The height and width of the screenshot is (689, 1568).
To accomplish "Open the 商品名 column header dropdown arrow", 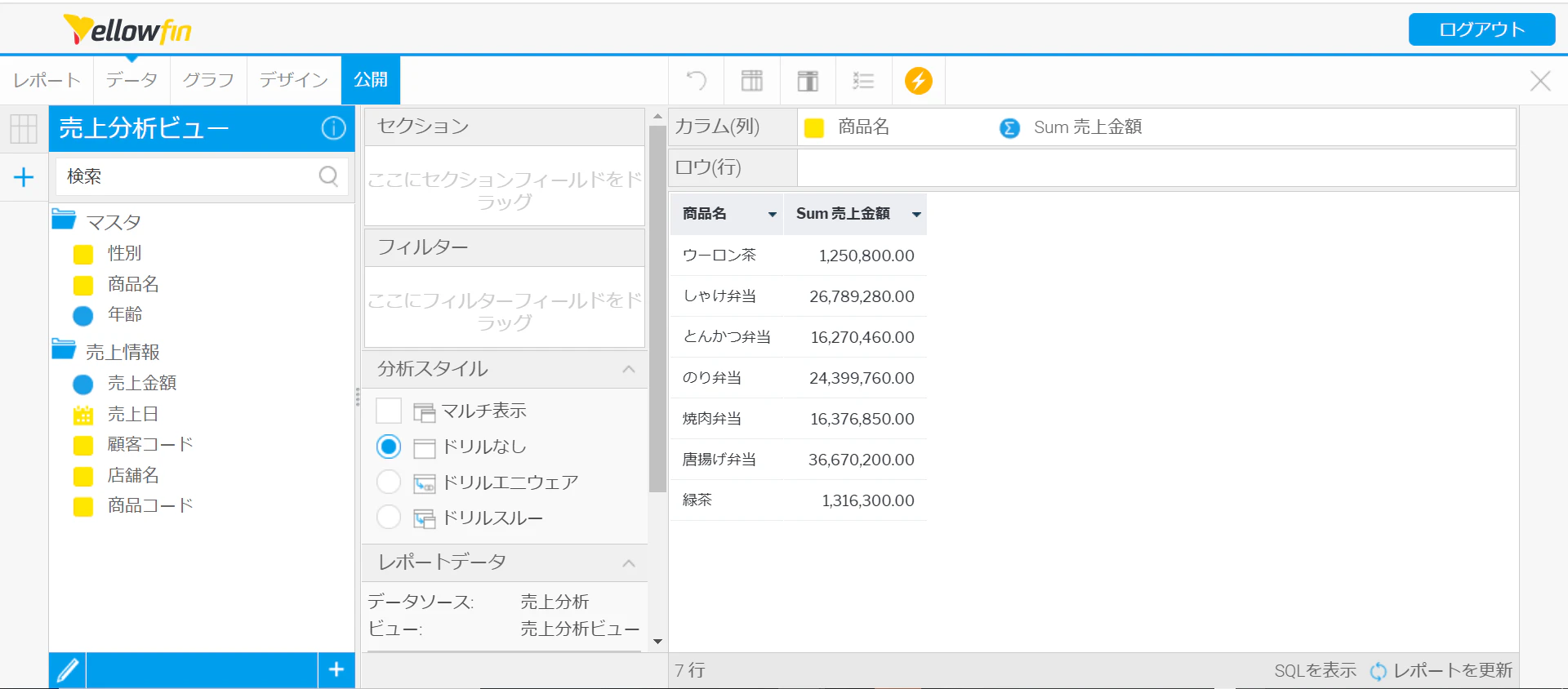I will (x=772, y=215).
